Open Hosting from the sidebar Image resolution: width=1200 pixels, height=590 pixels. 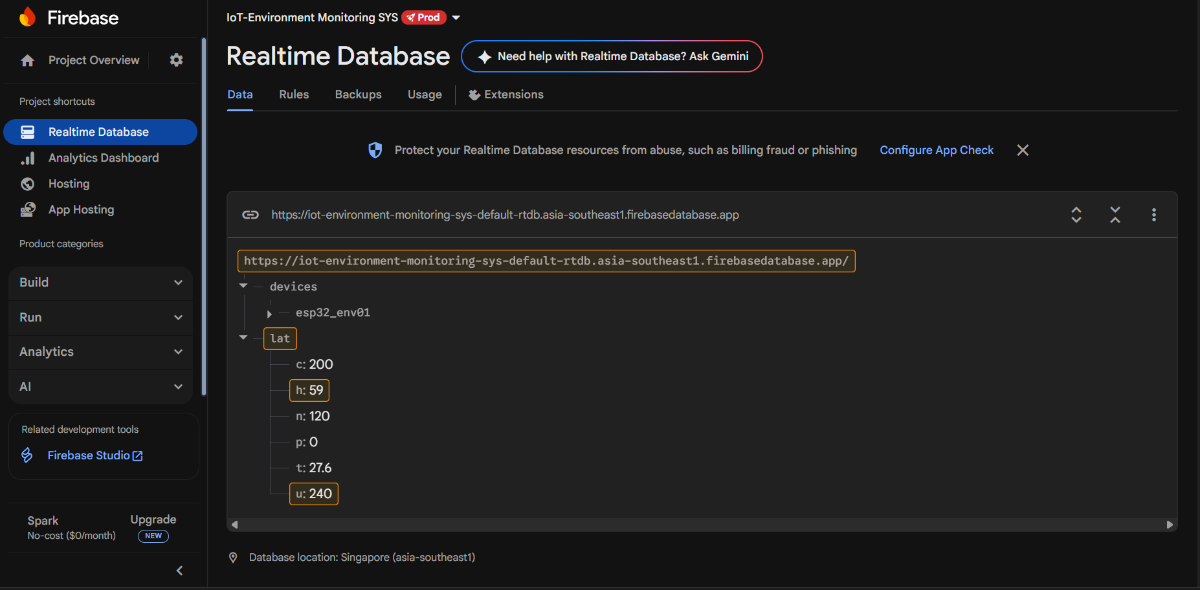click(69, 184)
